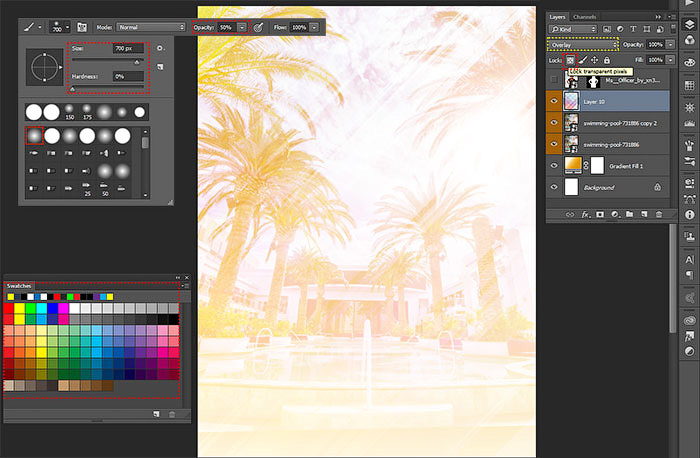Filter layers by adjustment layer icon
The image size is (700, 458).
point(620,29)
